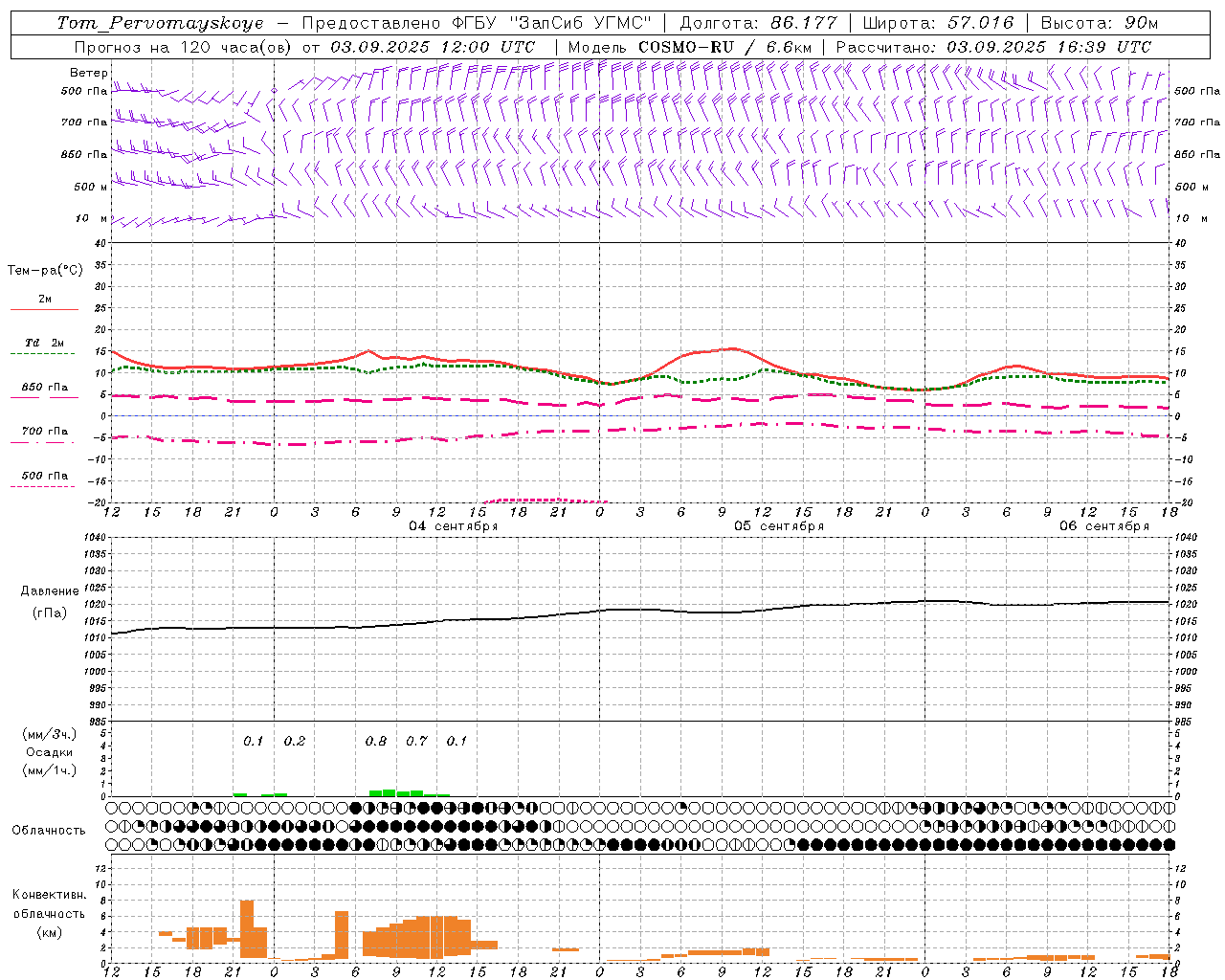Click the '0.7' precipitation amount value
This screenshot has width=1225, height=980.
tap(416, 742)
